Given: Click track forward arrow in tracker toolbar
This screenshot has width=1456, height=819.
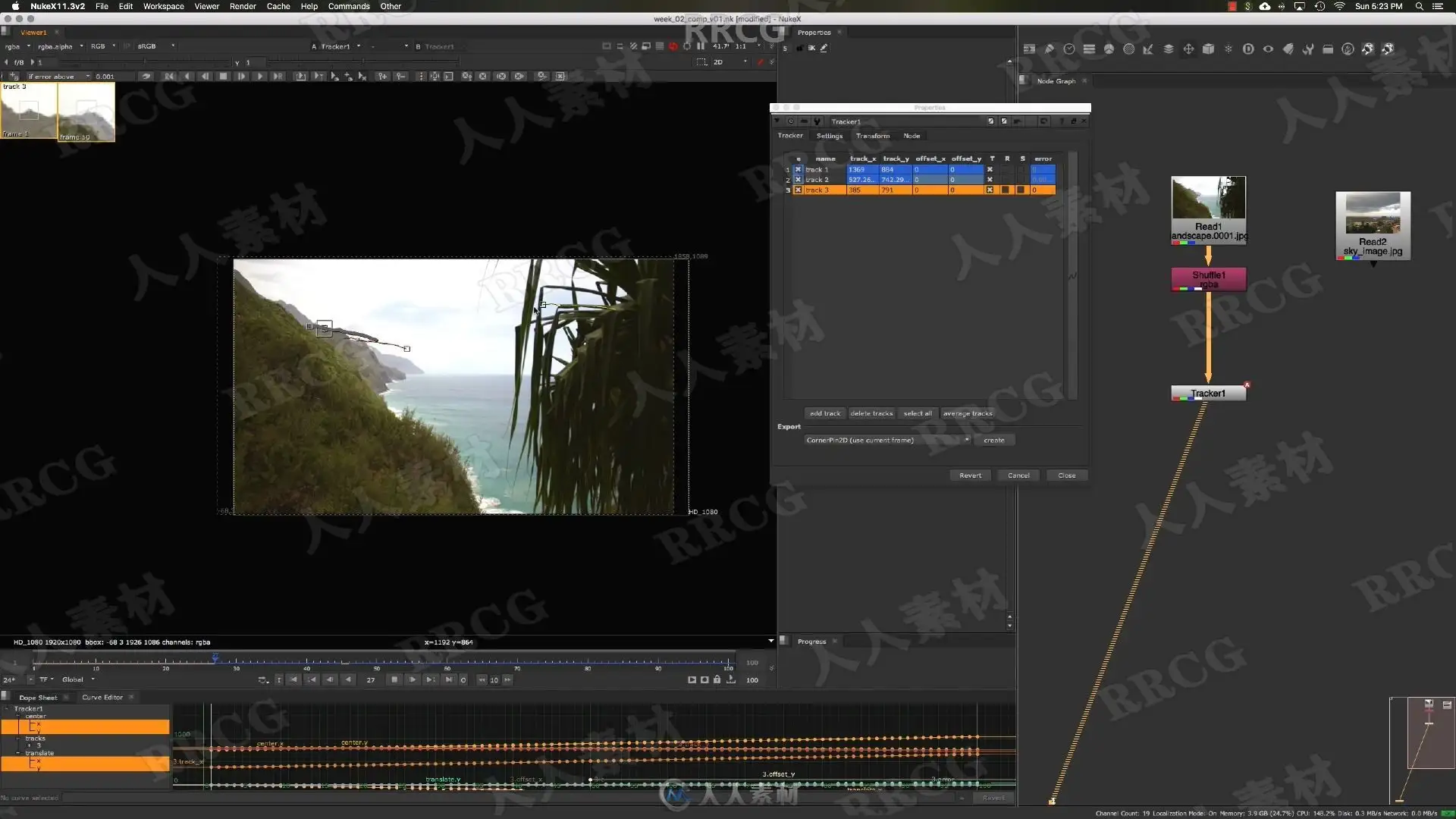Looking at the screenshot, I should [259, 77].
